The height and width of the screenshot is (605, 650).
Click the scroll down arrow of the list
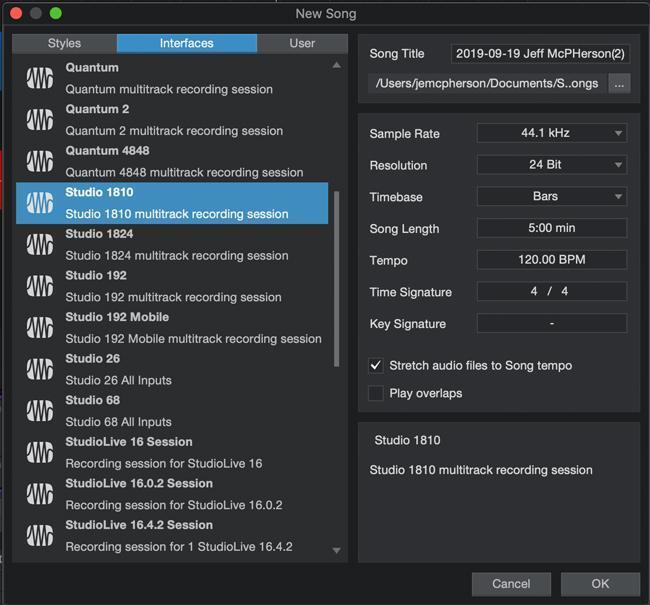point(337,550)
